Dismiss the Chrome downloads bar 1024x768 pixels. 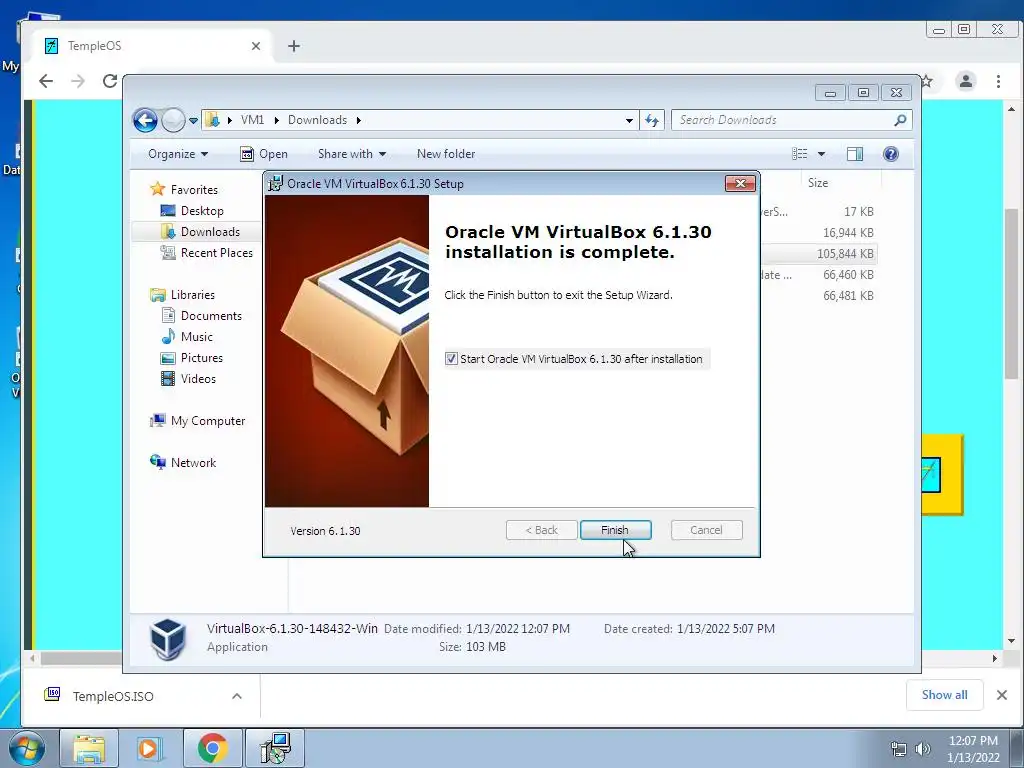point(1002,695)
